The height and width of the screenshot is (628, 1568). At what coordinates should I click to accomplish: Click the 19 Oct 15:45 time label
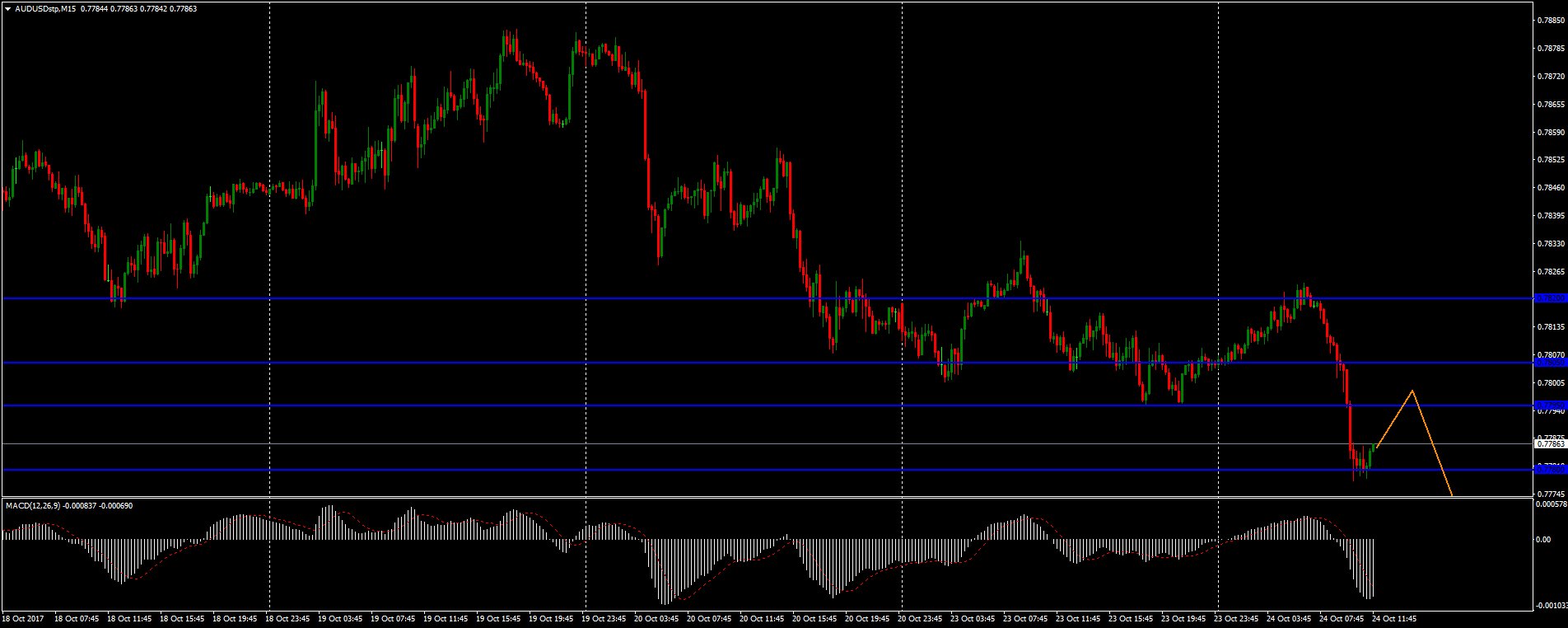point(497,618)
